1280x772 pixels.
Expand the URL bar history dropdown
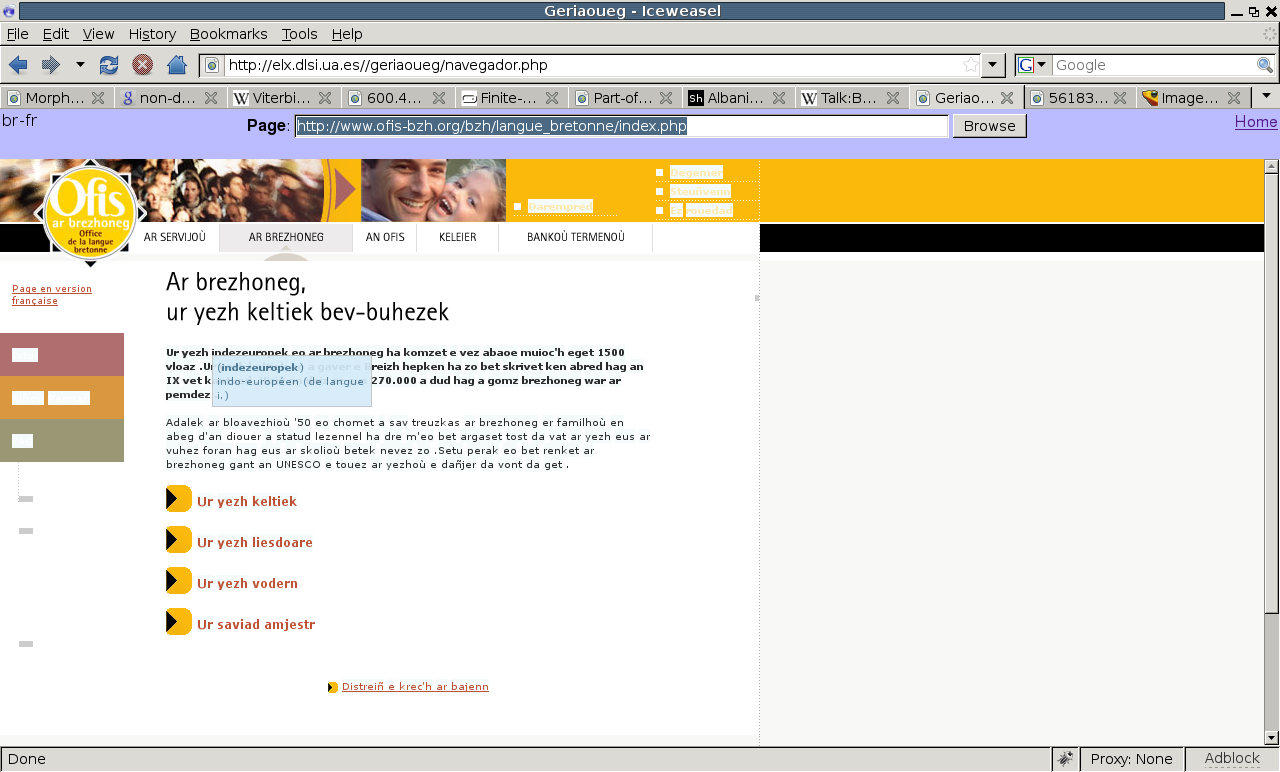coord(992,65)
